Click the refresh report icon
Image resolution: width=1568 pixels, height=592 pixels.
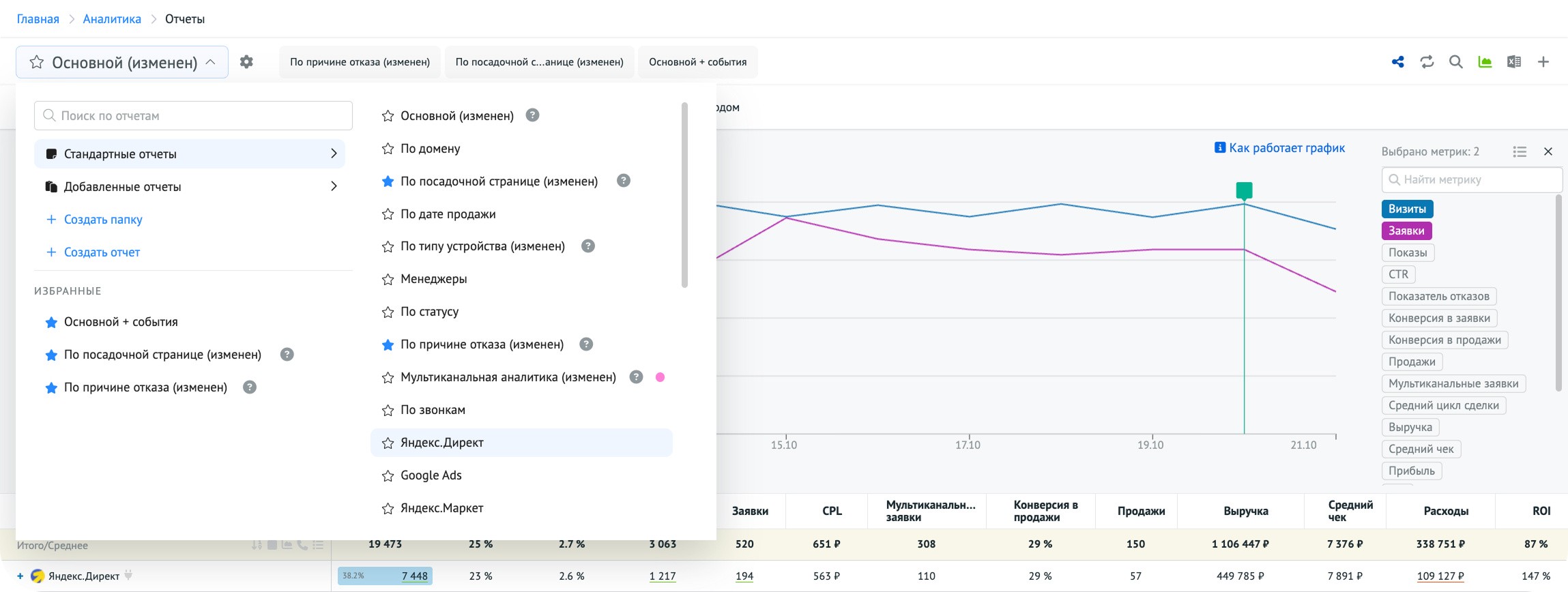pos(1427,62)
